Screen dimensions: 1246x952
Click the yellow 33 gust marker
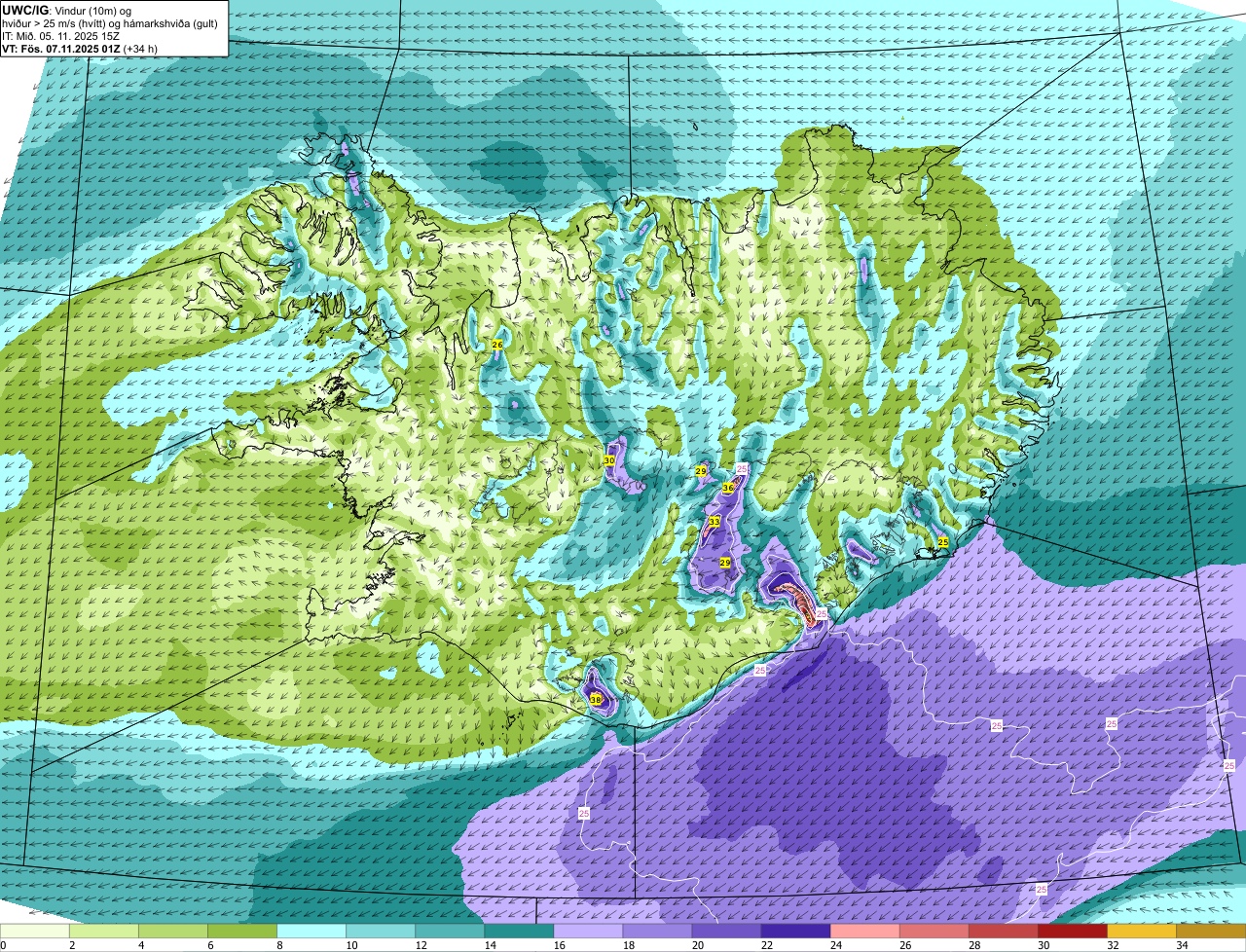(x=714, y=522)
